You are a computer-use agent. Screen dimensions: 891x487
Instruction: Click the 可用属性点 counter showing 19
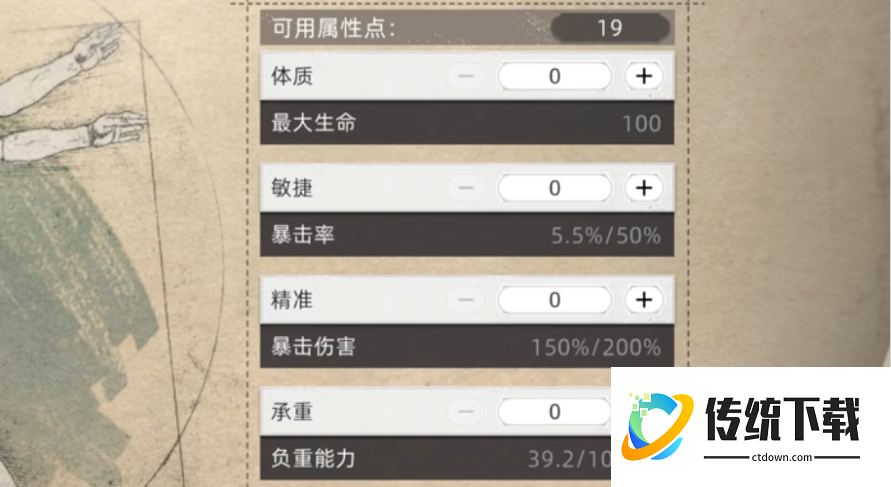pos(609,27)
